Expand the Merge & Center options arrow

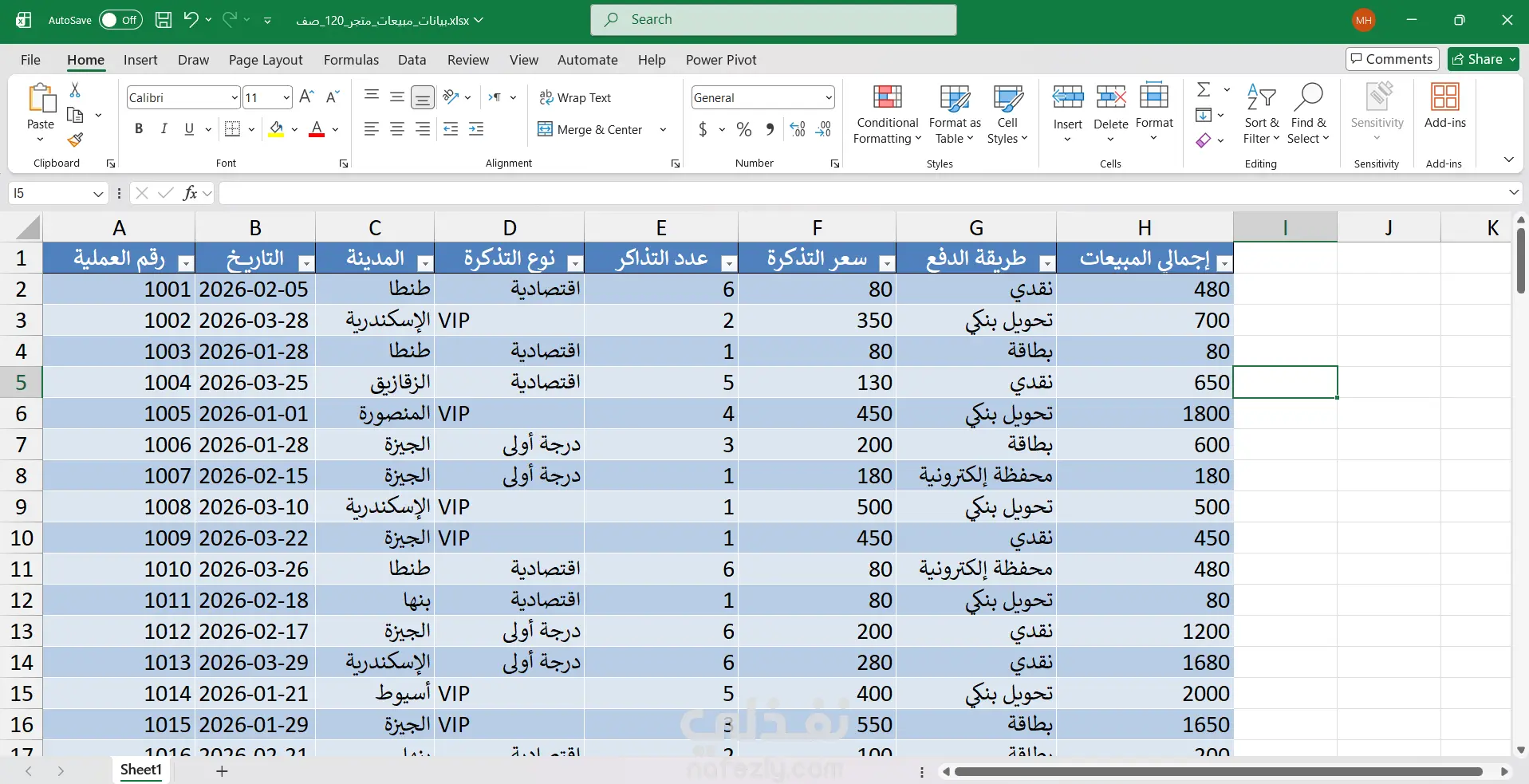tap(663, 129)
